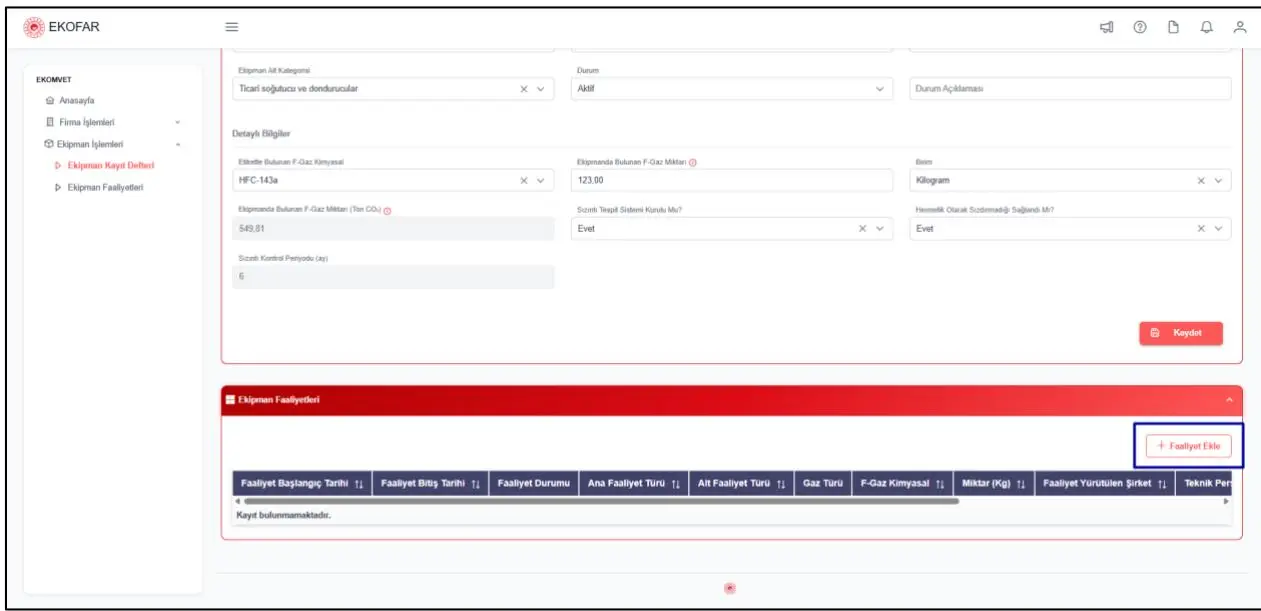The width and height of the screenshot is (1261, 611).
Task: Sort by F-Gaz Kimyasal column
Action: pyautogui.click(x=940, y=484)
